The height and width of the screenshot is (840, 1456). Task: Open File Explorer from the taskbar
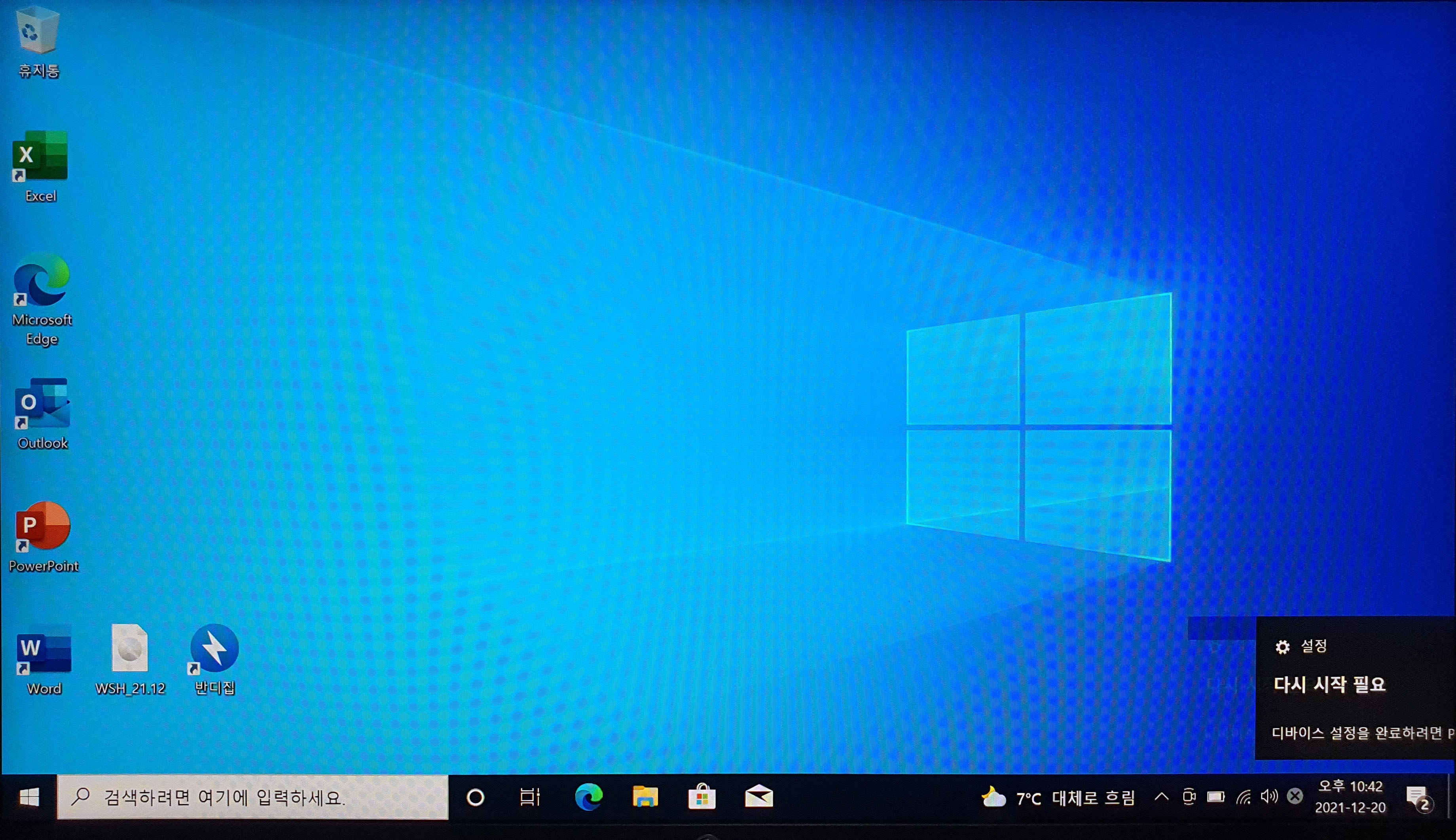(645, 797)
